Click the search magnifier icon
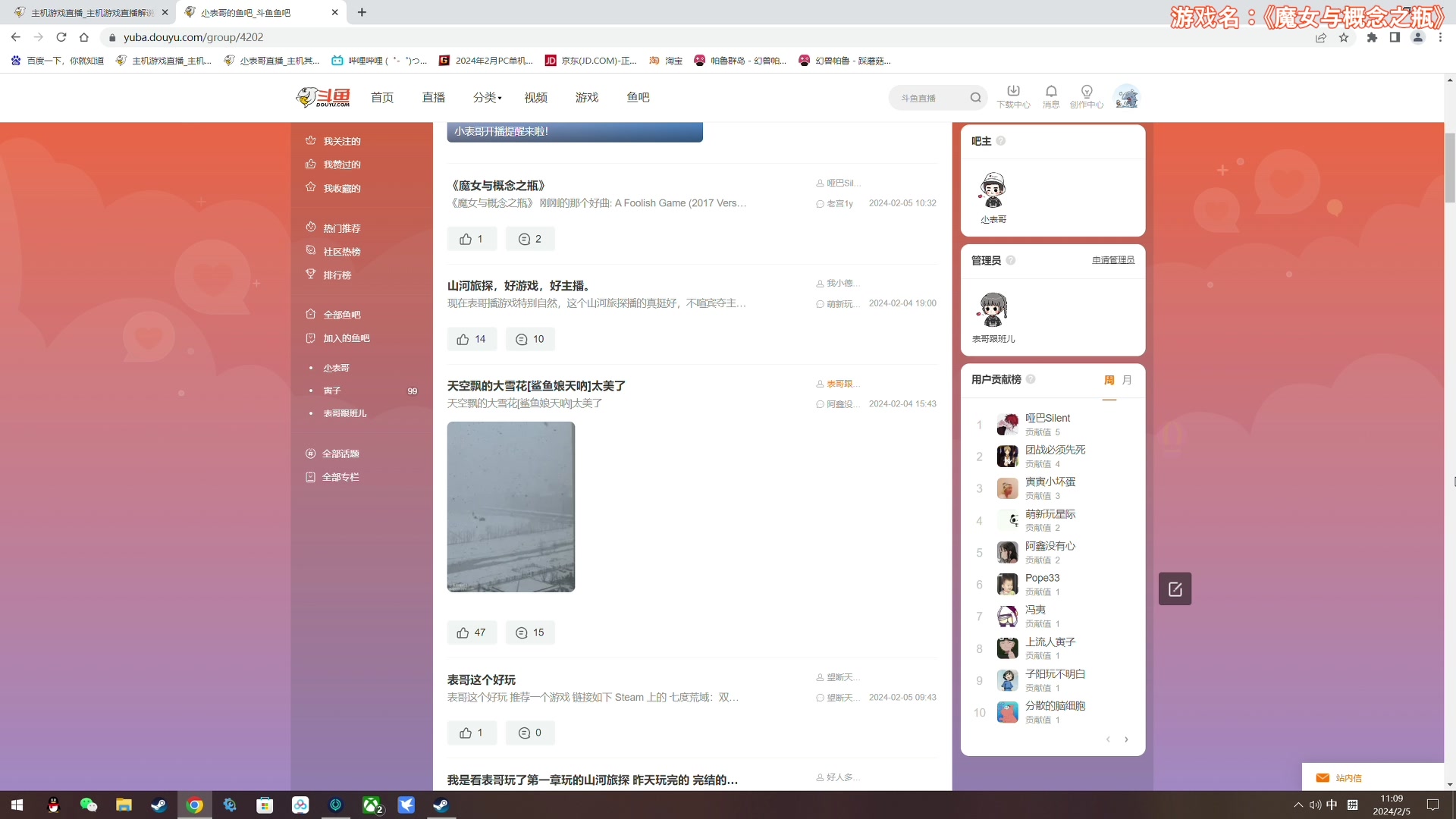1456x819 pixels. tap(977, 97)
